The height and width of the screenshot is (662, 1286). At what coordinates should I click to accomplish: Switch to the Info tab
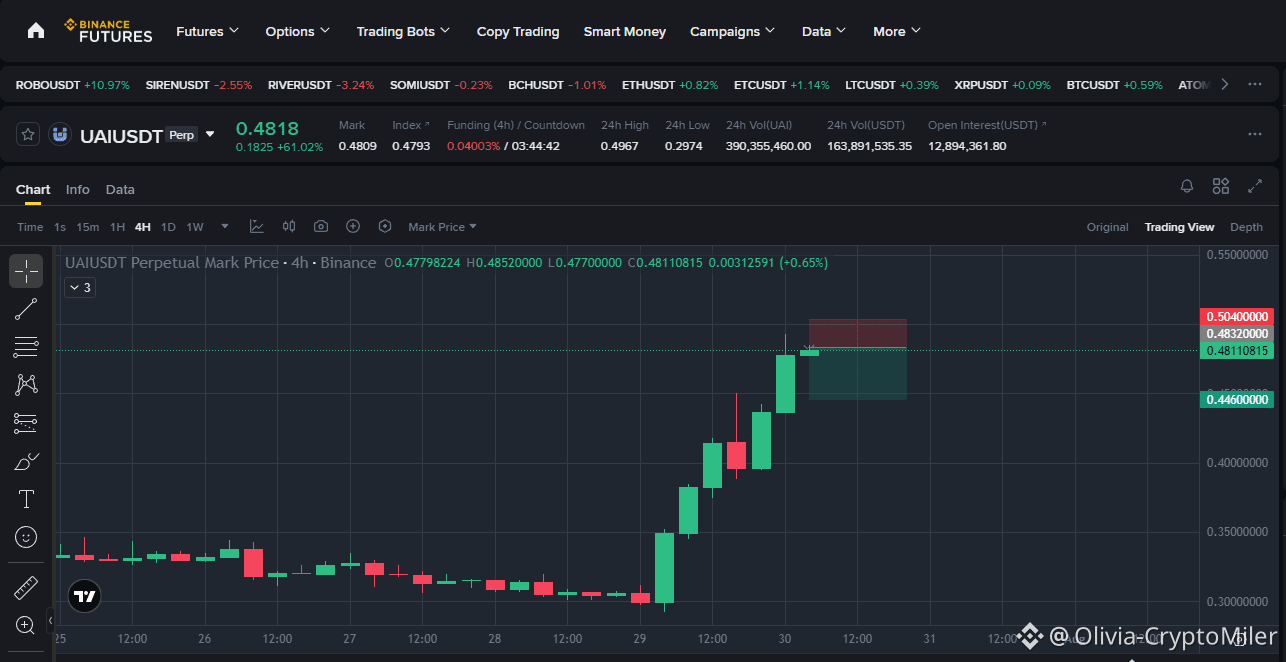pyautogui.click(x=78, y=189)
